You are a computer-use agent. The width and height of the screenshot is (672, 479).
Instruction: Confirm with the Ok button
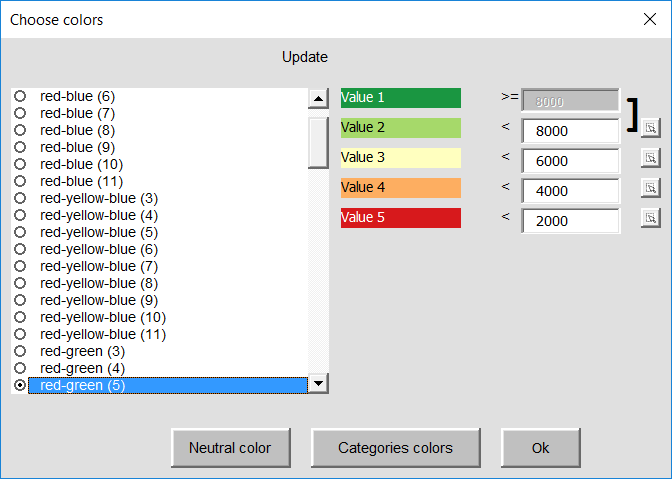pyautogui.click(x=540, y=448)
